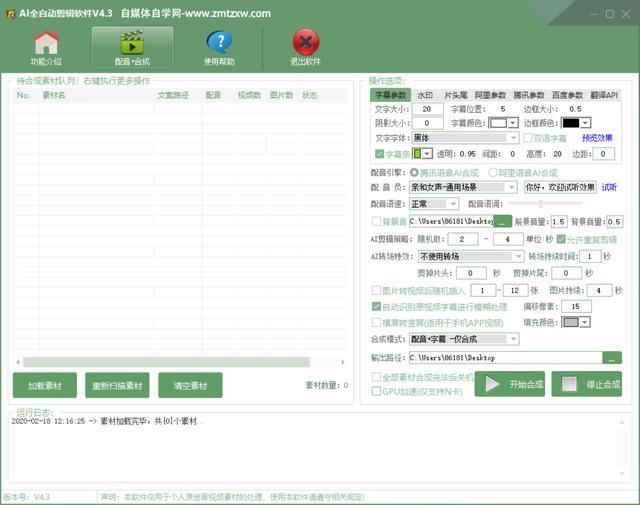640x505 pixels.
Task: Expand AI转场特效 不使用转场 dropdown
Action: click(x=518, y=256)
